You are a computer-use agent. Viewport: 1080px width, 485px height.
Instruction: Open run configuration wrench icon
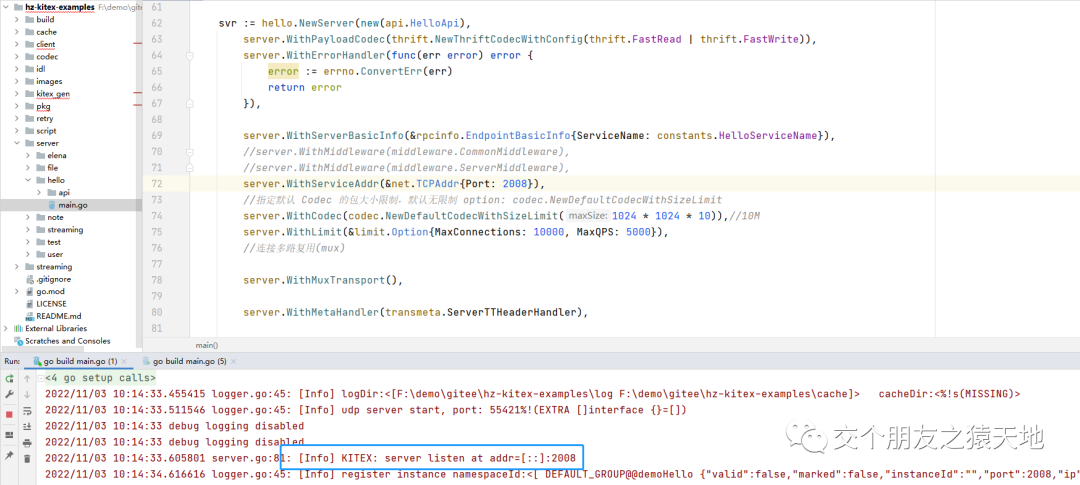[x=10, y=393]
